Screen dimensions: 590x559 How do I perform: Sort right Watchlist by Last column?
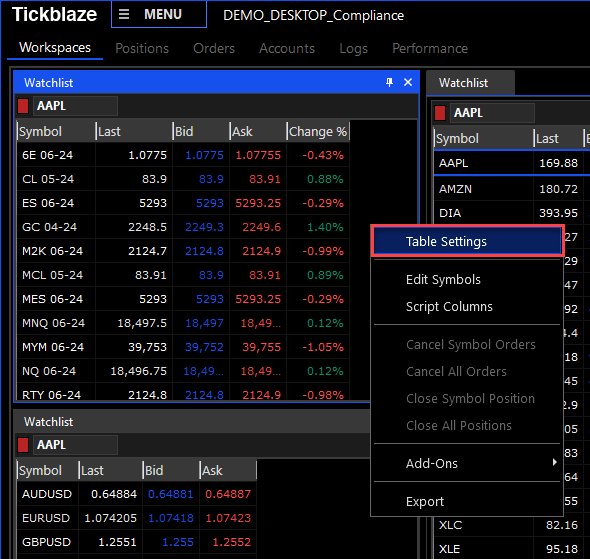coord(558,139)
